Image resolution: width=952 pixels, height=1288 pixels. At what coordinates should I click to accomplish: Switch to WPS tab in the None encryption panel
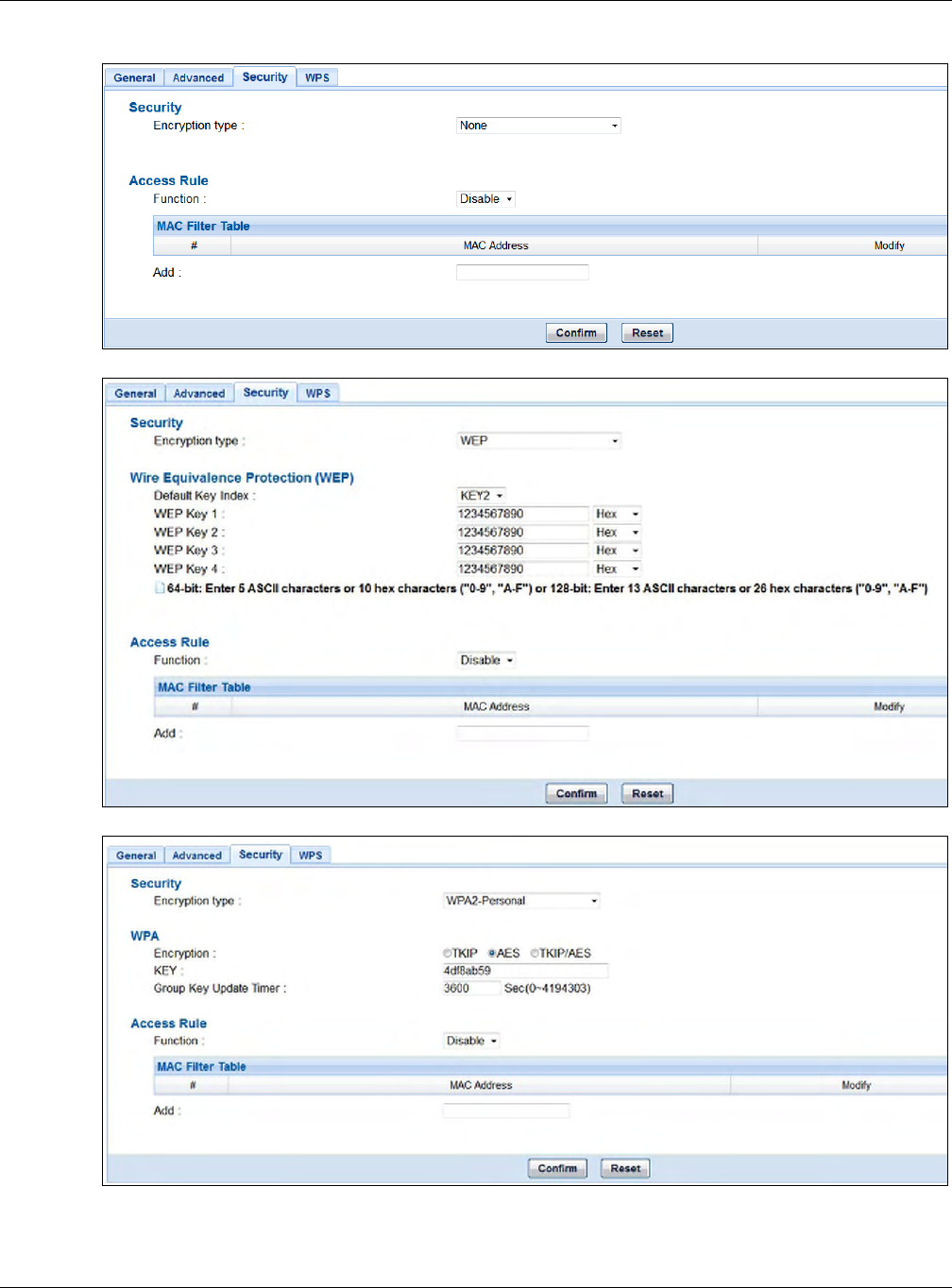point(317,78)
